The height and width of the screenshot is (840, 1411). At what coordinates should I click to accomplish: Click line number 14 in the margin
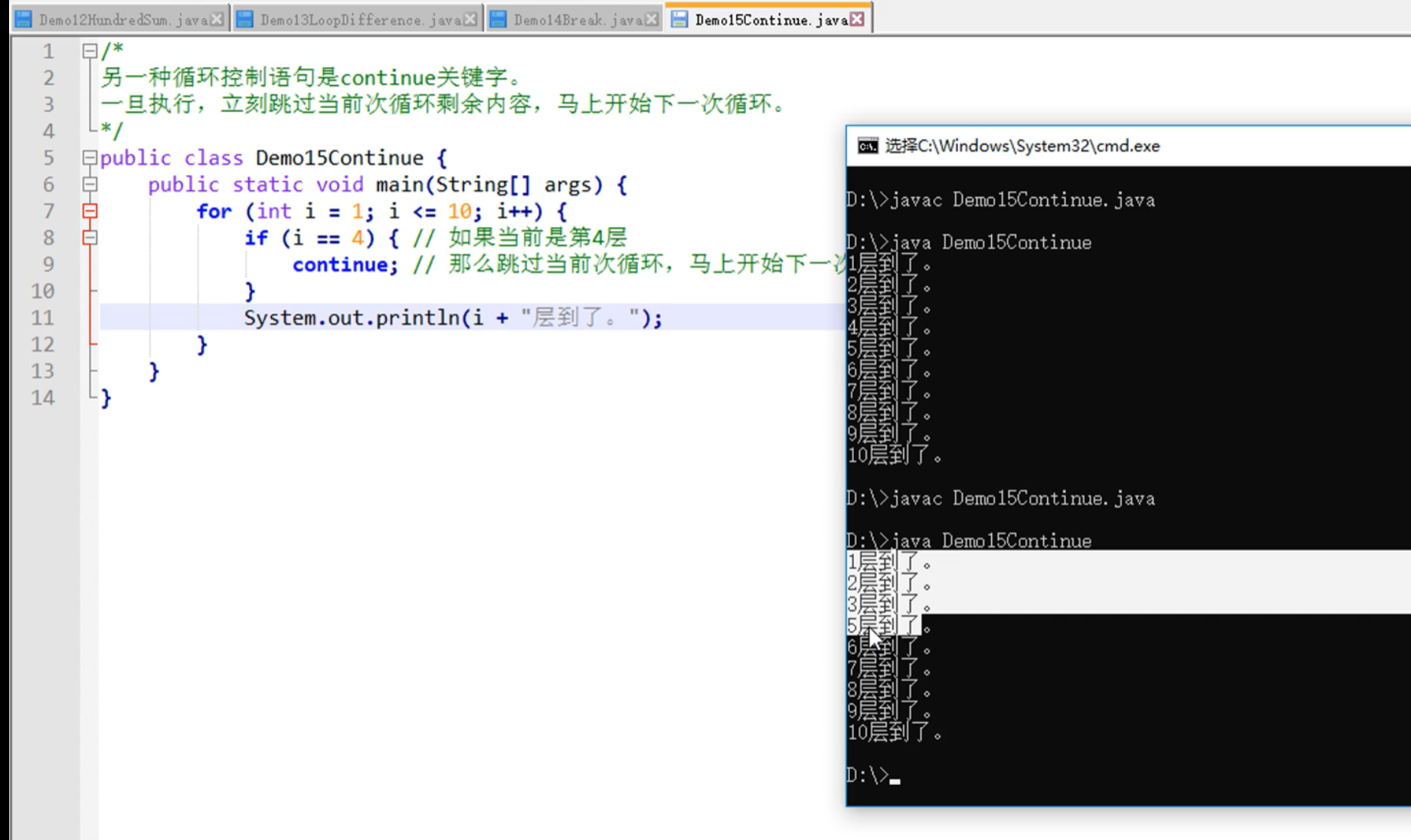tap(42, 398)
